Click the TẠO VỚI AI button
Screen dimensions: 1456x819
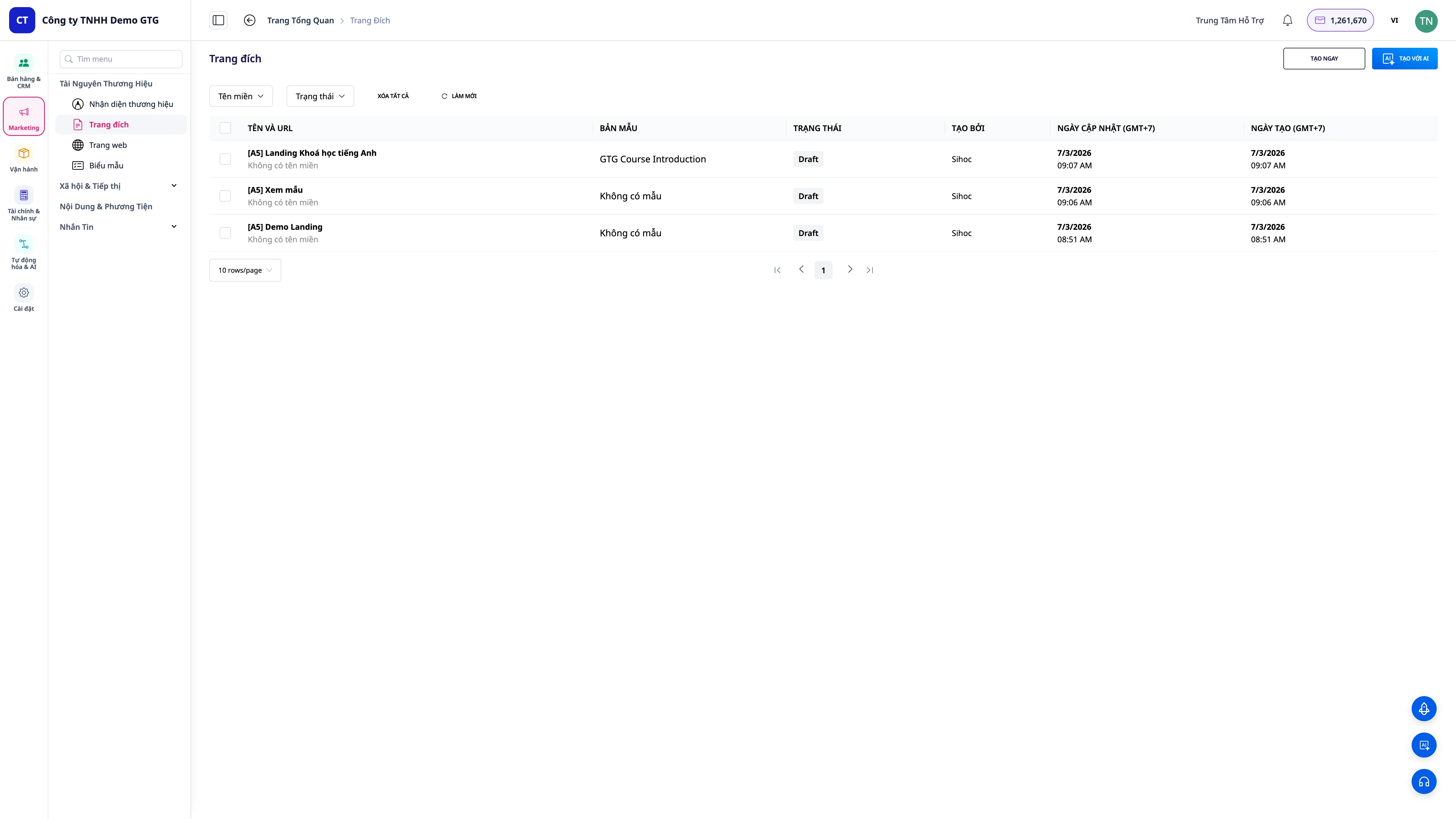coord(1405,59)
